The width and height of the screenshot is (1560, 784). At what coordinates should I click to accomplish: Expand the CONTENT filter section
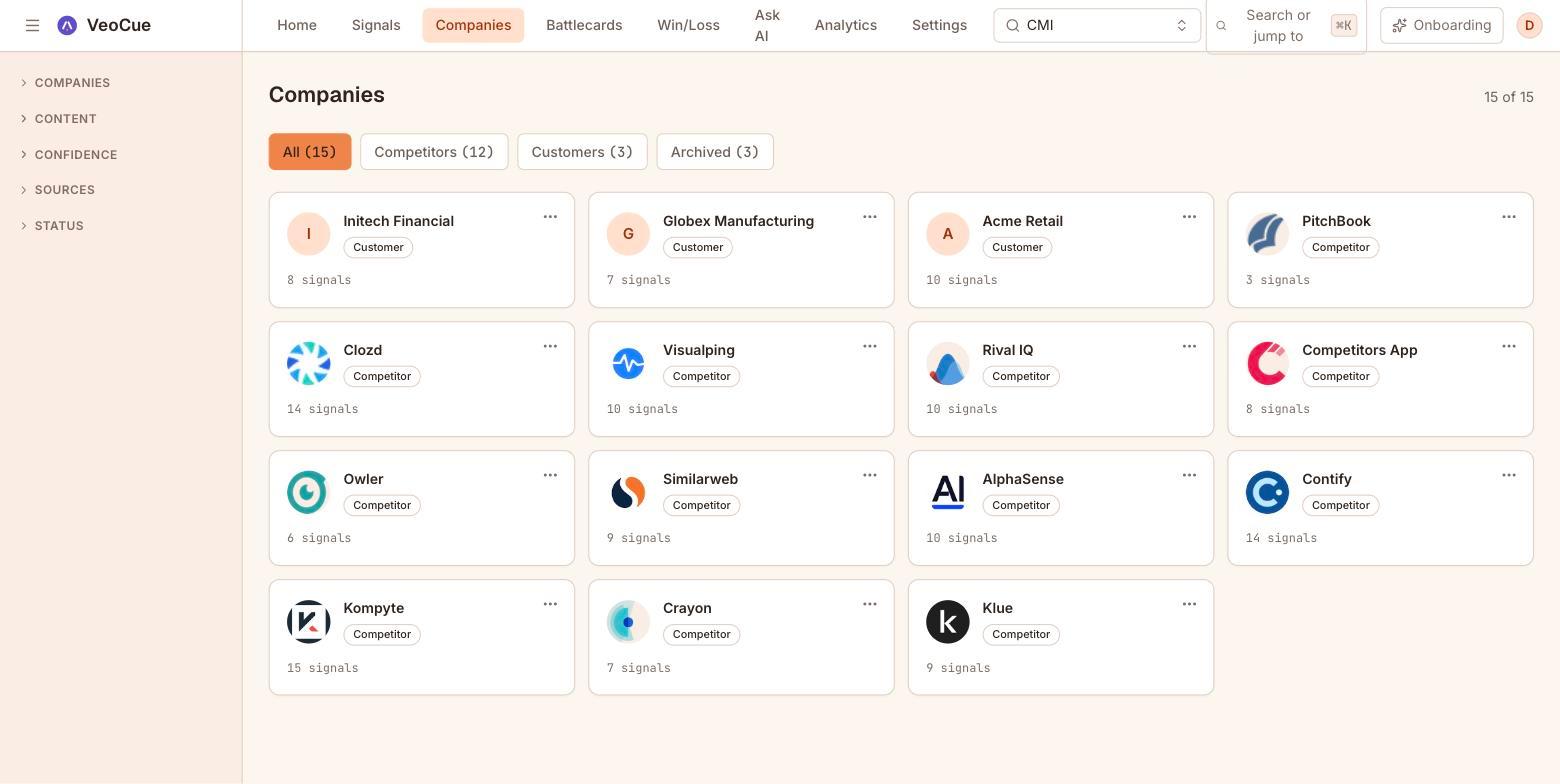[59, 119]
